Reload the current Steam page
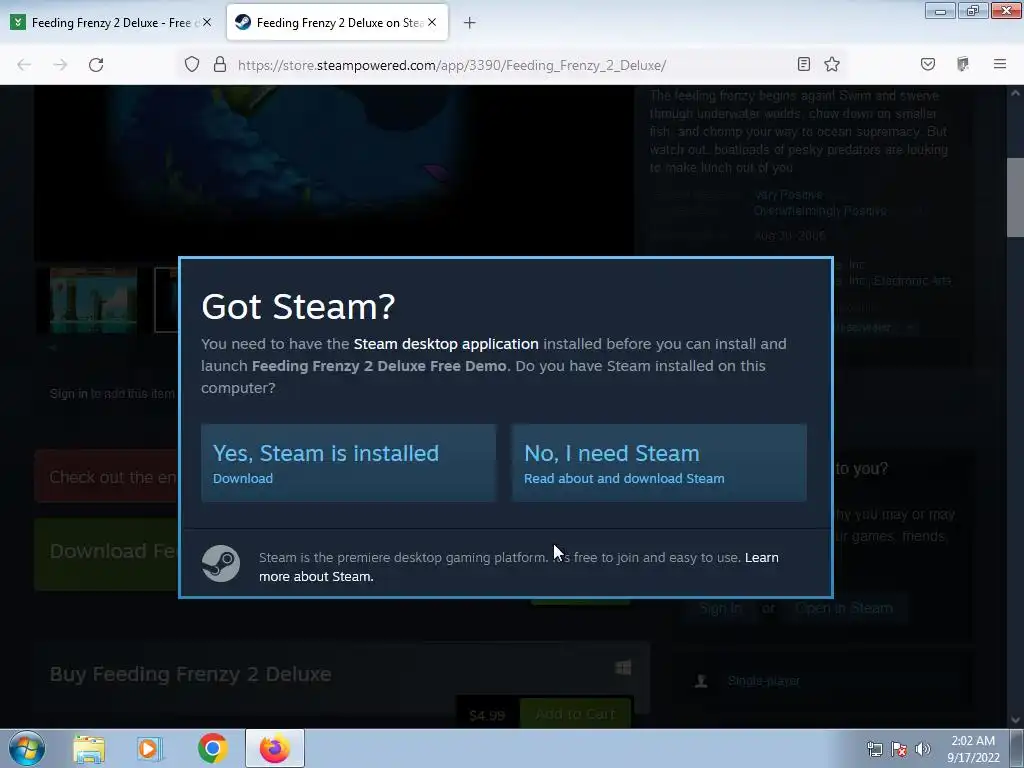Screen dimensions: 1024x768 click(x=96, y=65)
